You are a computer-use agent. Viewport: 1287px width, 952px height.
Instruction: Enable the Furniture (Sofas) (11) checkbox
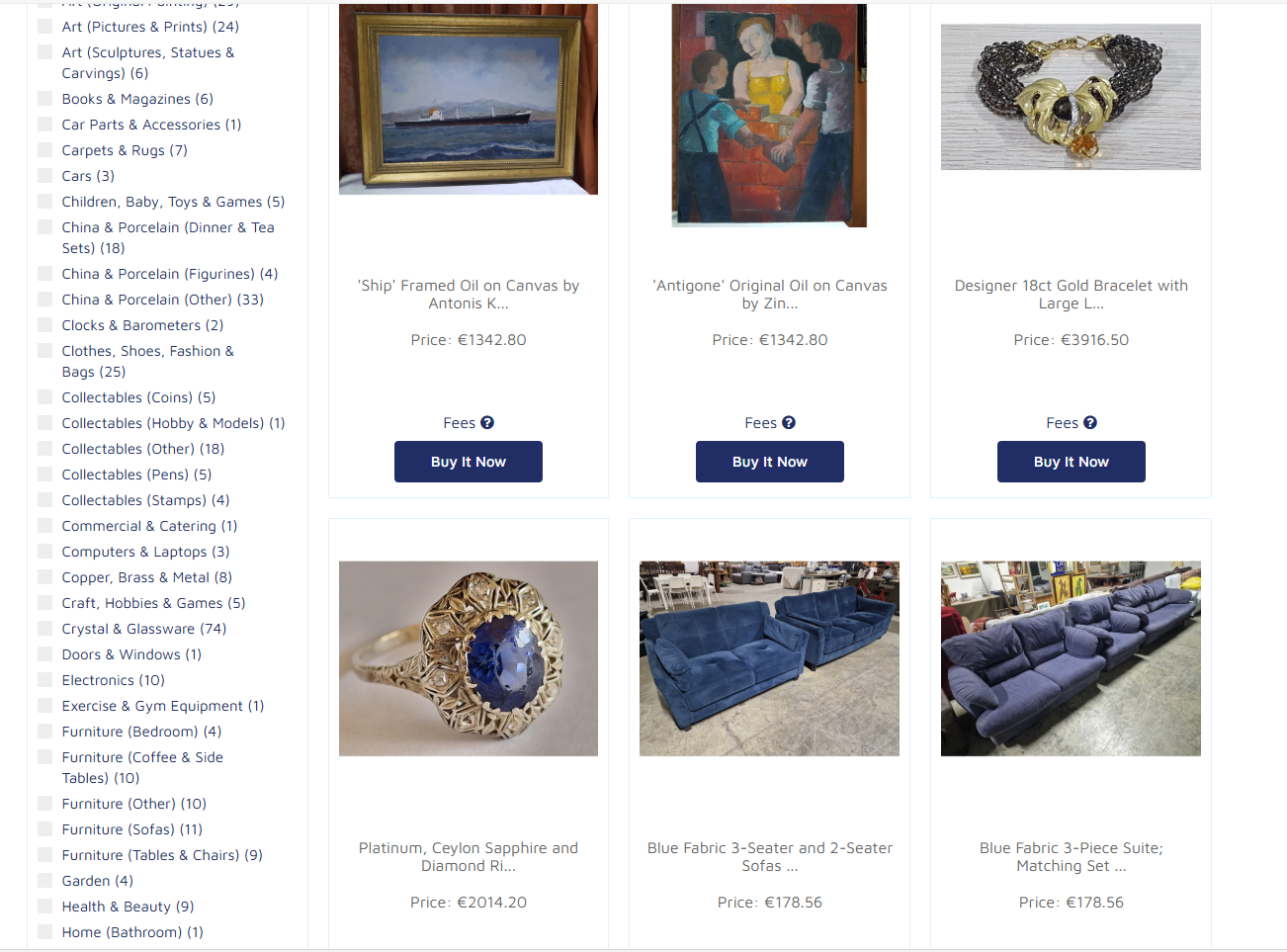[44, 829]
